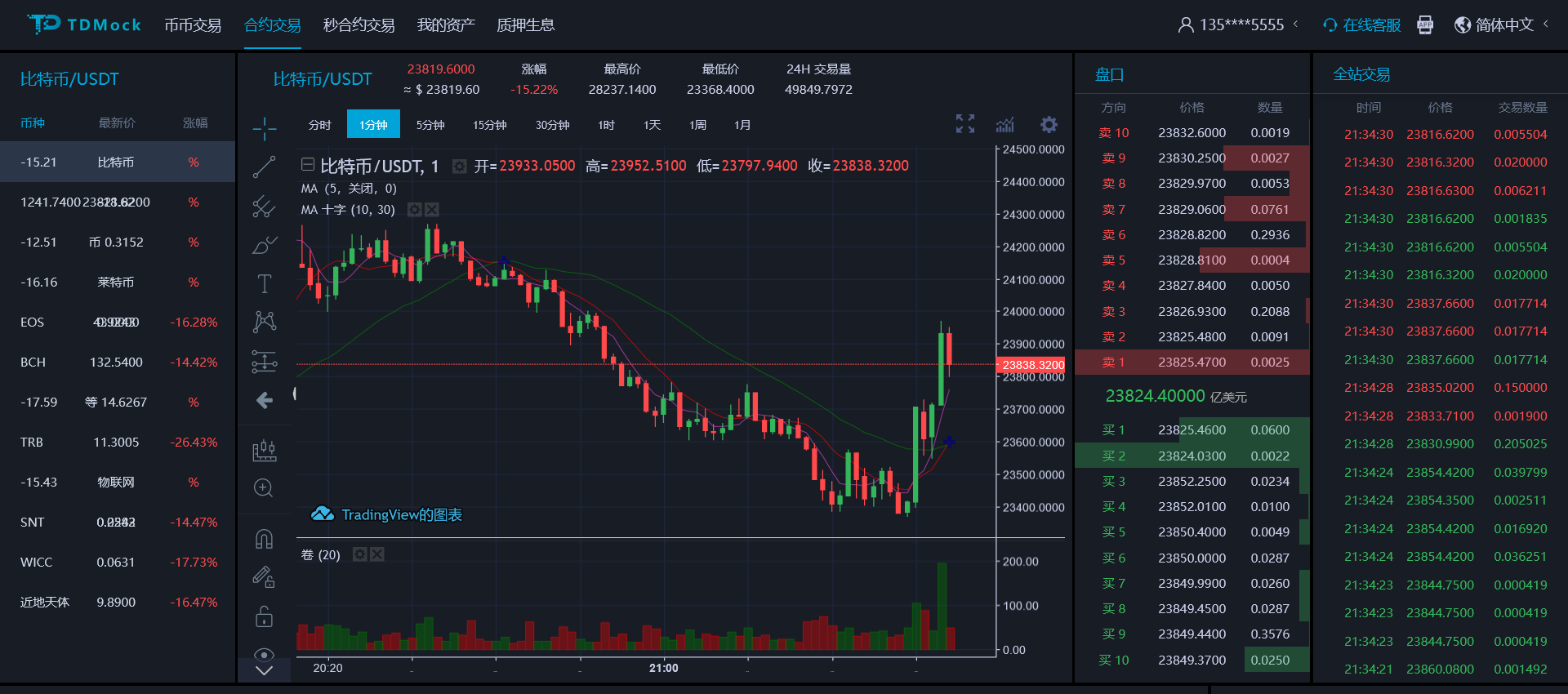Viewport: 1568px width, 694px height.
Task: Open the mobile APP download icon
Action: [x=1425, y=25]
